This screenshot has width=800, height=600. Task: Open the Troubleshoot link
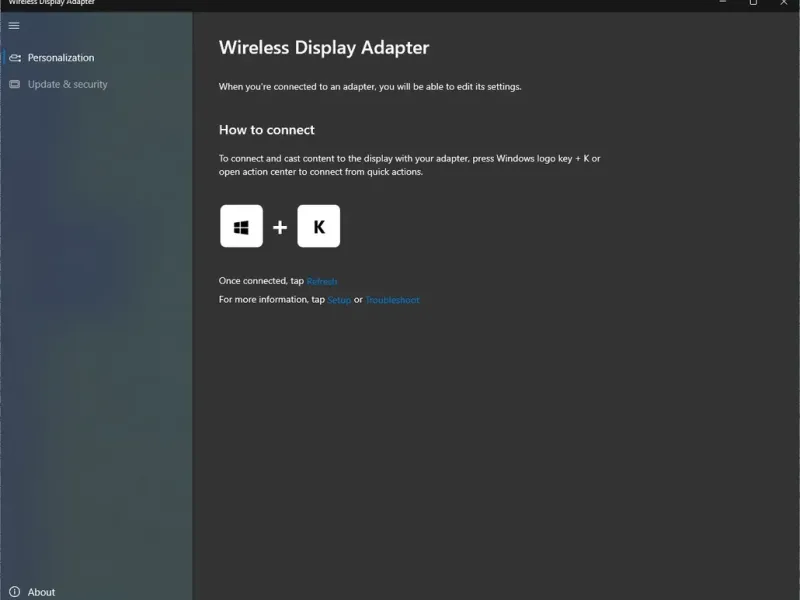[392, 300]
